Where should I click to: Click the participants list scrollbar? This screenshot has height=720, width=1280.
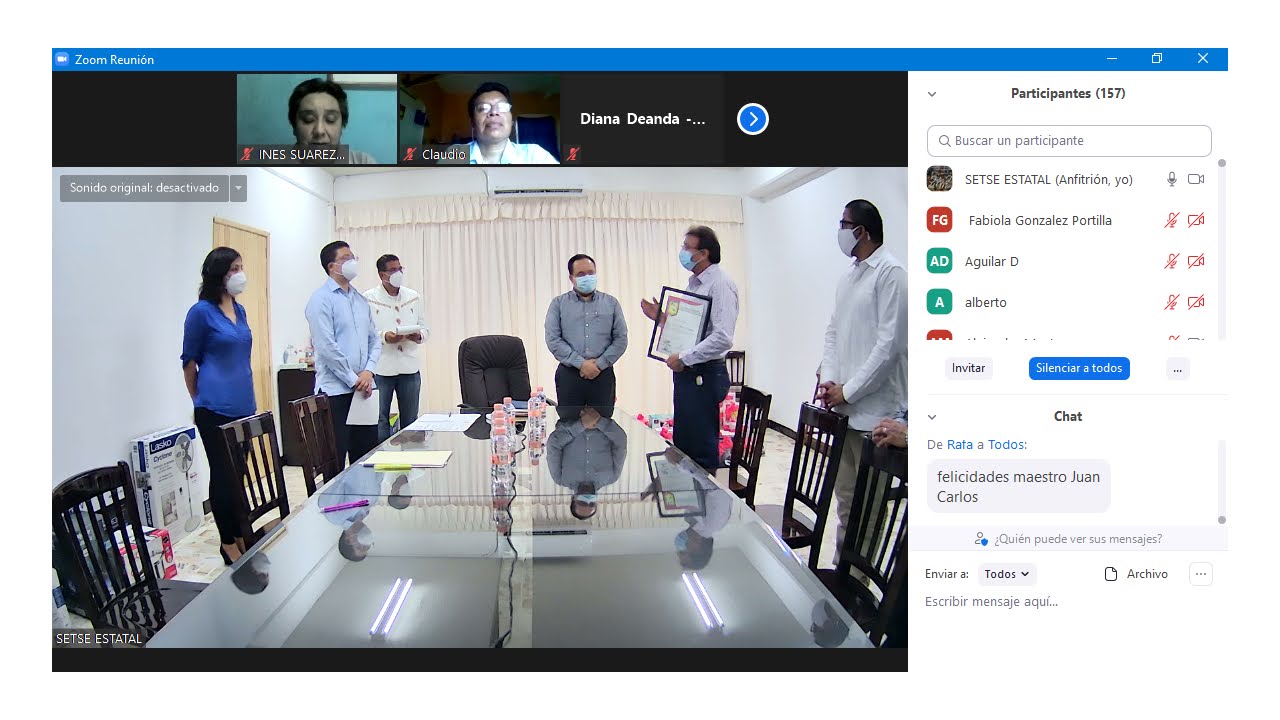point(1222,250)
